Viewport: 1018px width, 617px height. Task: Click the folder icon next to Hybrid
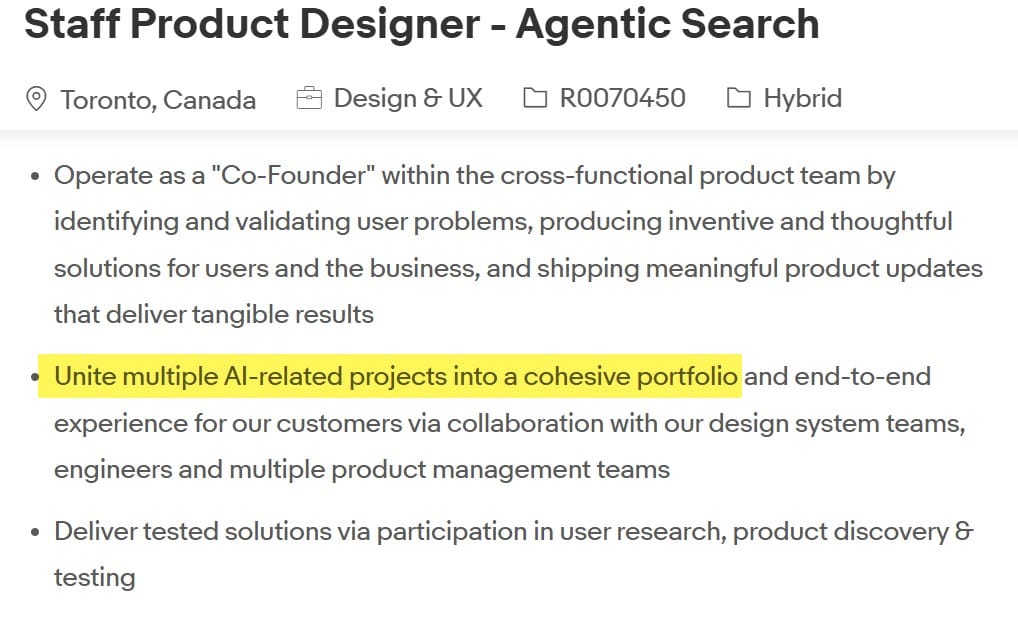coord(739,98)
